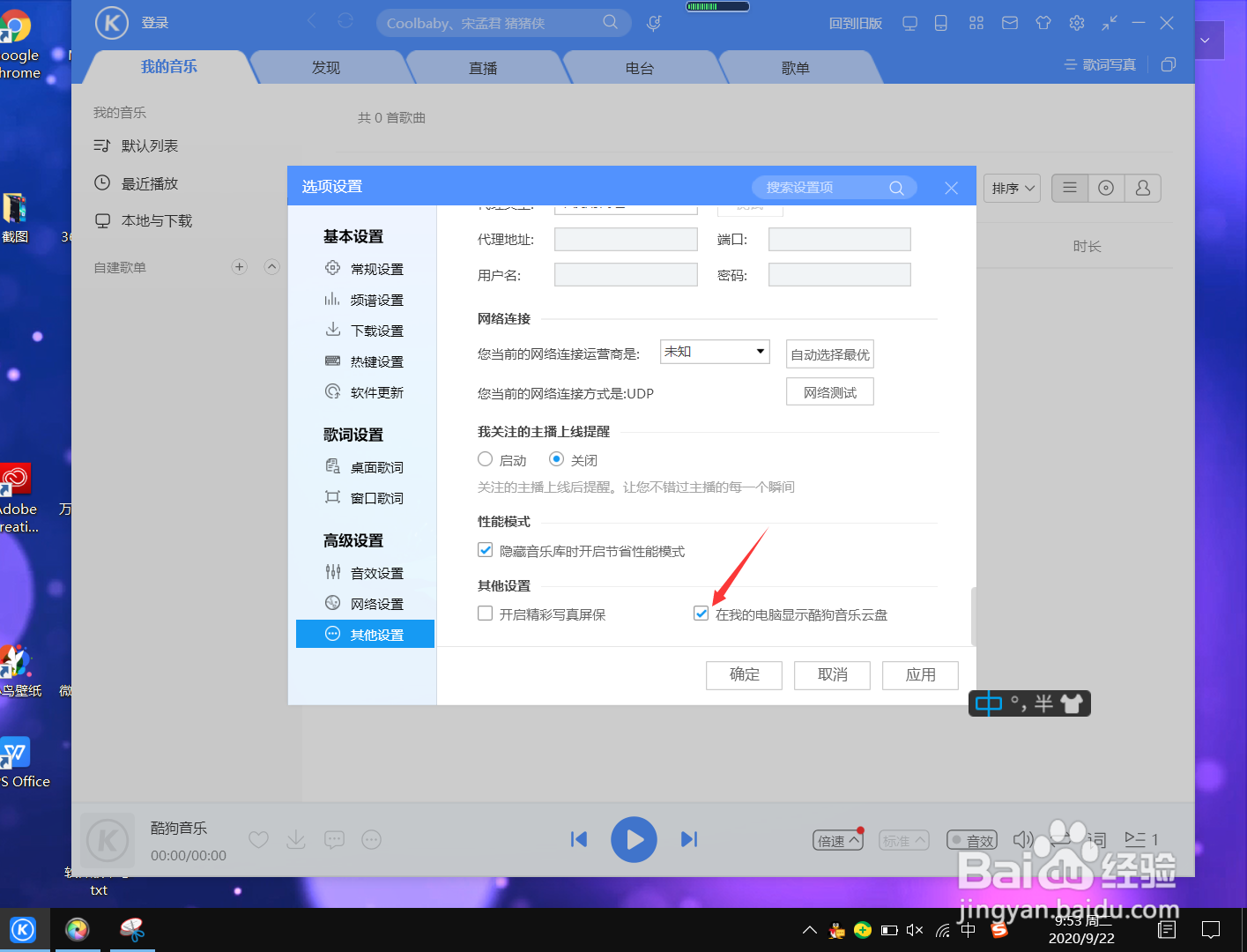Click the mail icon in the title bar
The width and height of the screenshot is (1247, 952).
click(x=1009, y=23)
